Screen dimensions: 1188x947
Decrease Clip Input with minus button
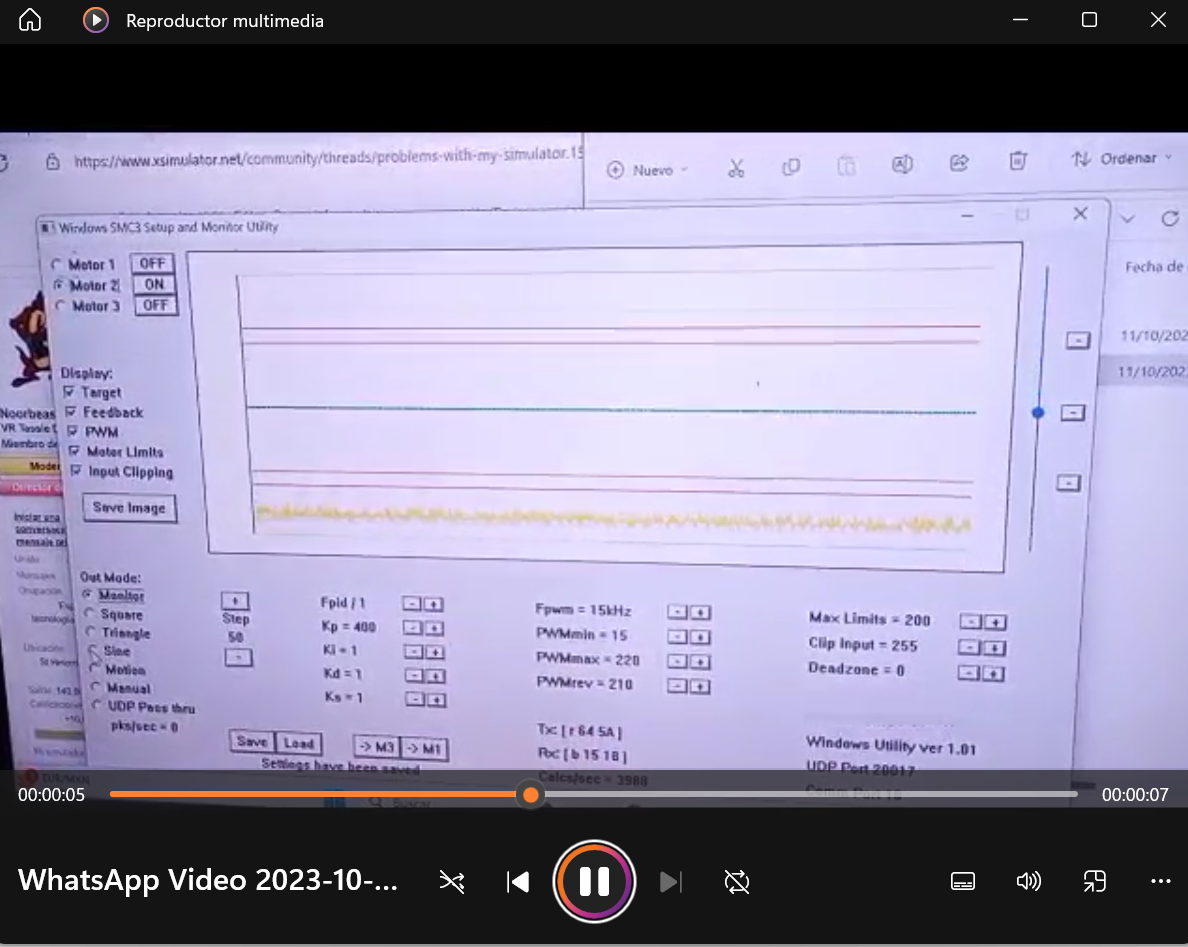click(970, 647)
